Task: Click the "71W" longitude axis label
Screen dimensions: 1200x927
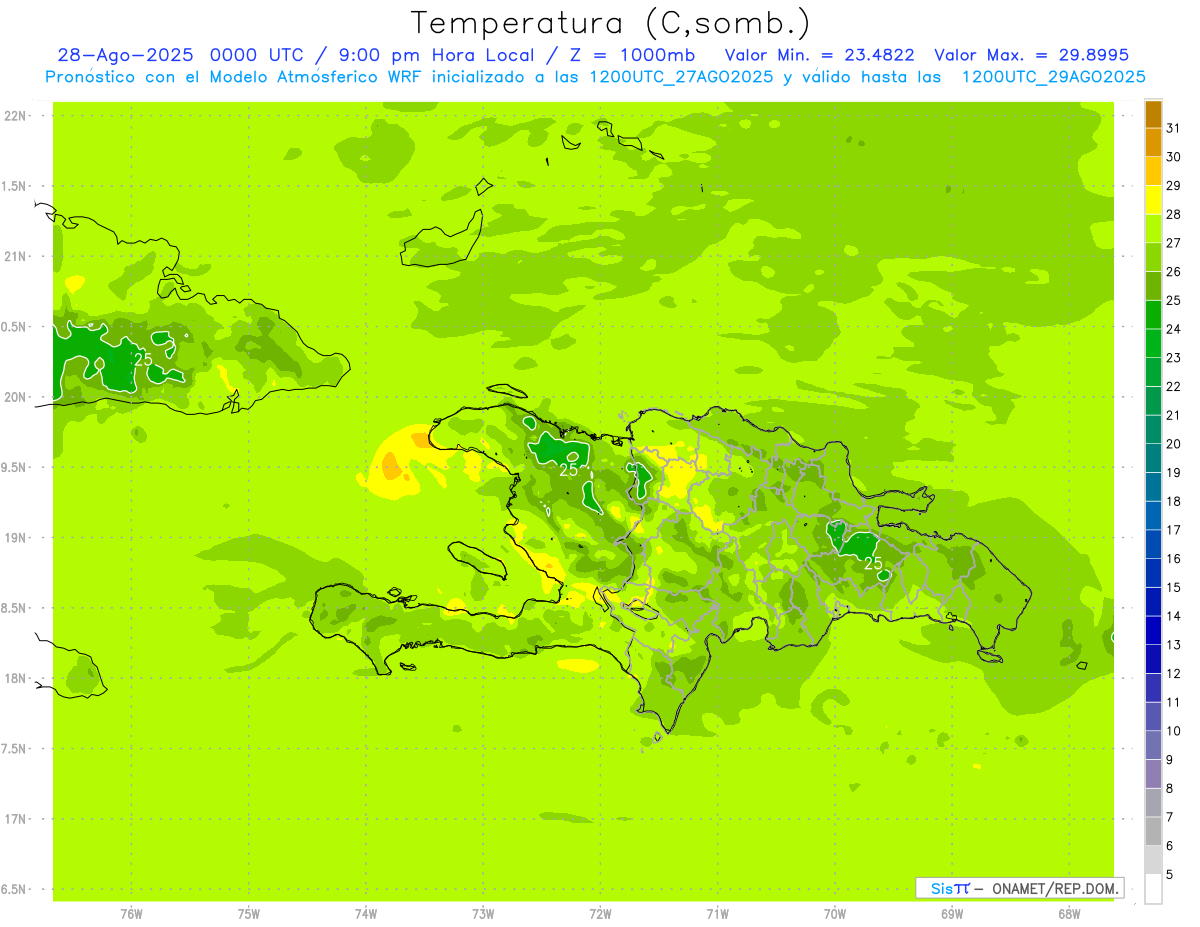Action: tap(717, 914)
